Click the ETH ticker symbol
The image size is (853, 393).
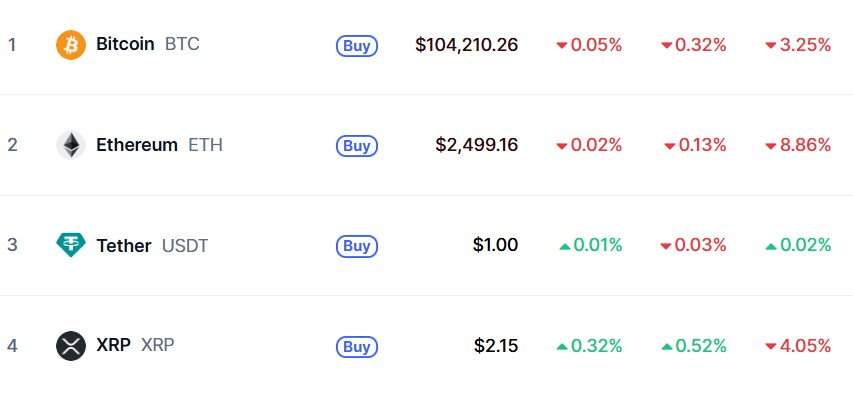click(x=206, y=145)
